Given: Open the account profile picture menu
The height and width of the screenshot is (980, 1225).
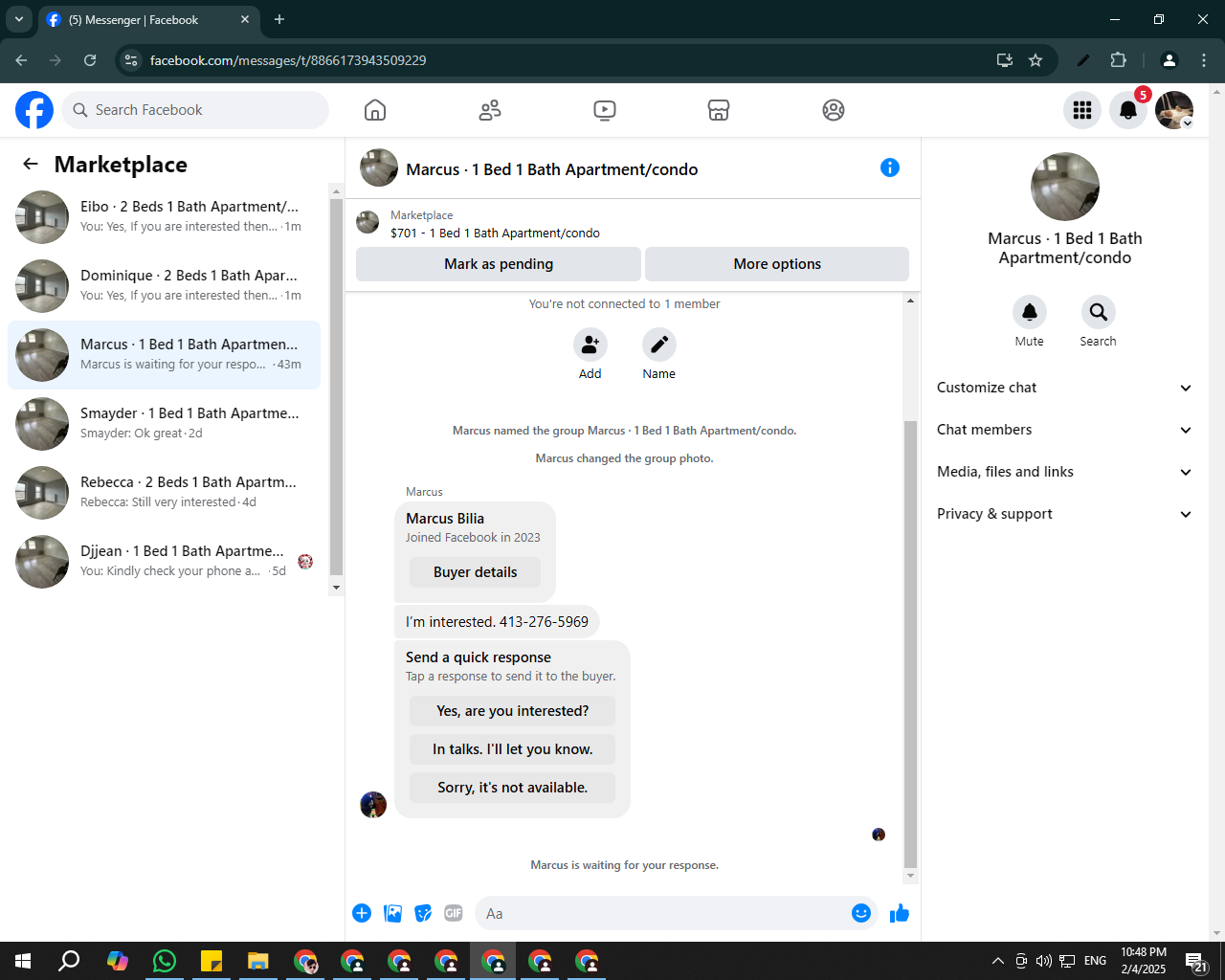Looking at the screenshot, I should pos(1174,110).
